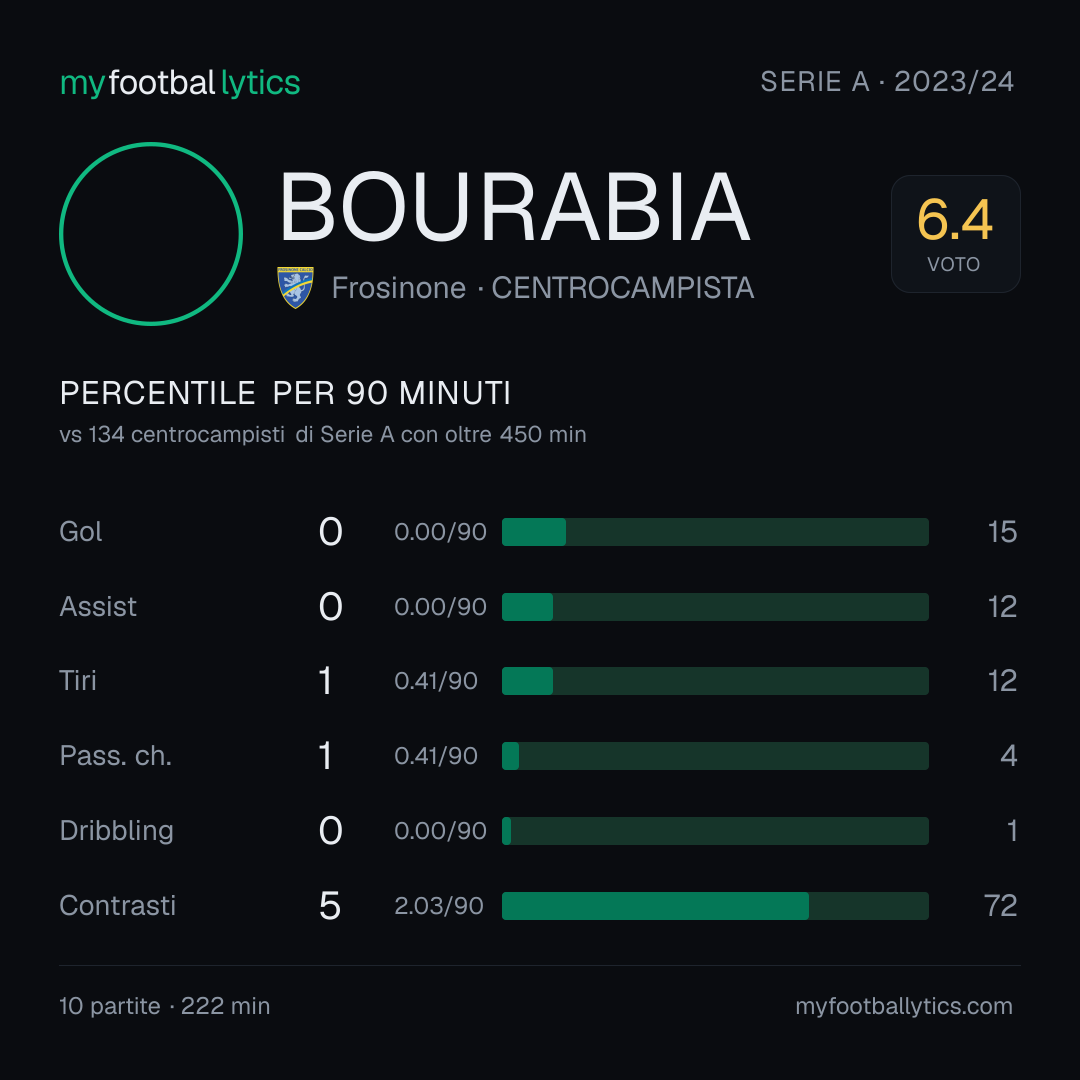Click the Pass. ch. percentile bar
This screenshot has width=1080, height=1080.
click(x=715, y=756)
